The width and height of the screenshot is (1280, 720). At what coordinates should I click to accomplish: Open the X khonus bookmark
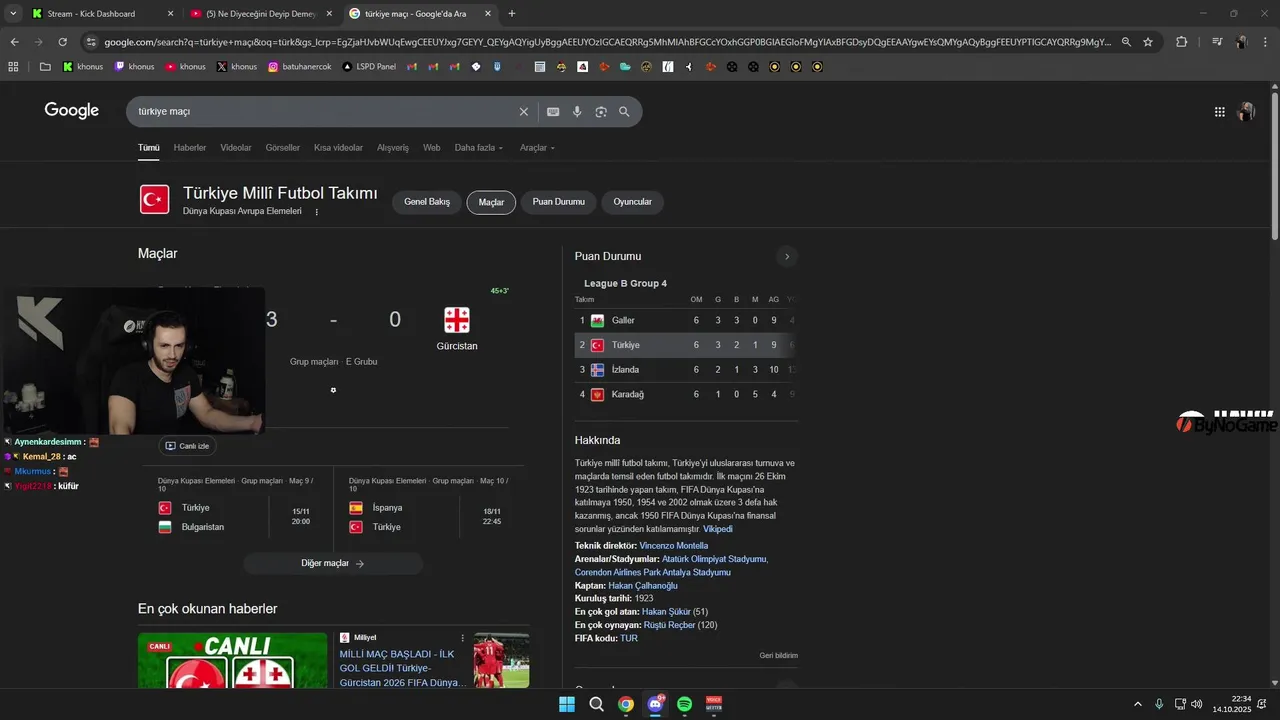pos(237,67)
